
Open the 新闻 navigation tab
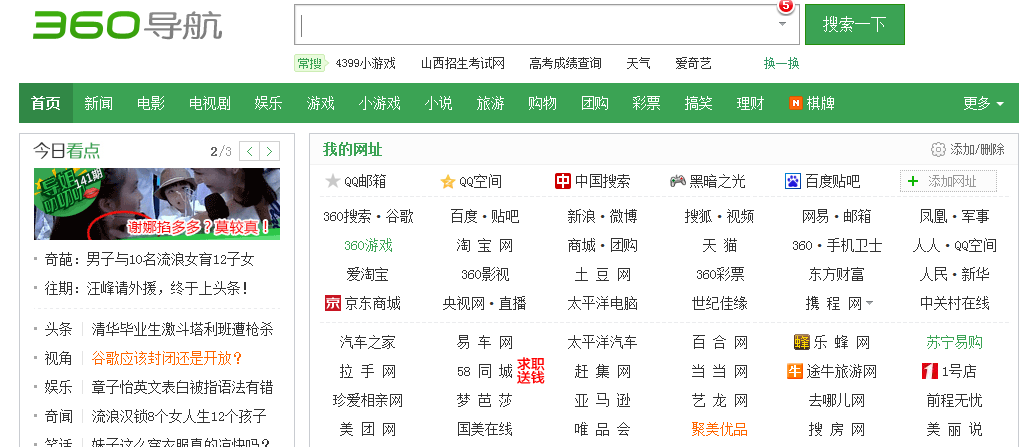(x=99, y=103)
